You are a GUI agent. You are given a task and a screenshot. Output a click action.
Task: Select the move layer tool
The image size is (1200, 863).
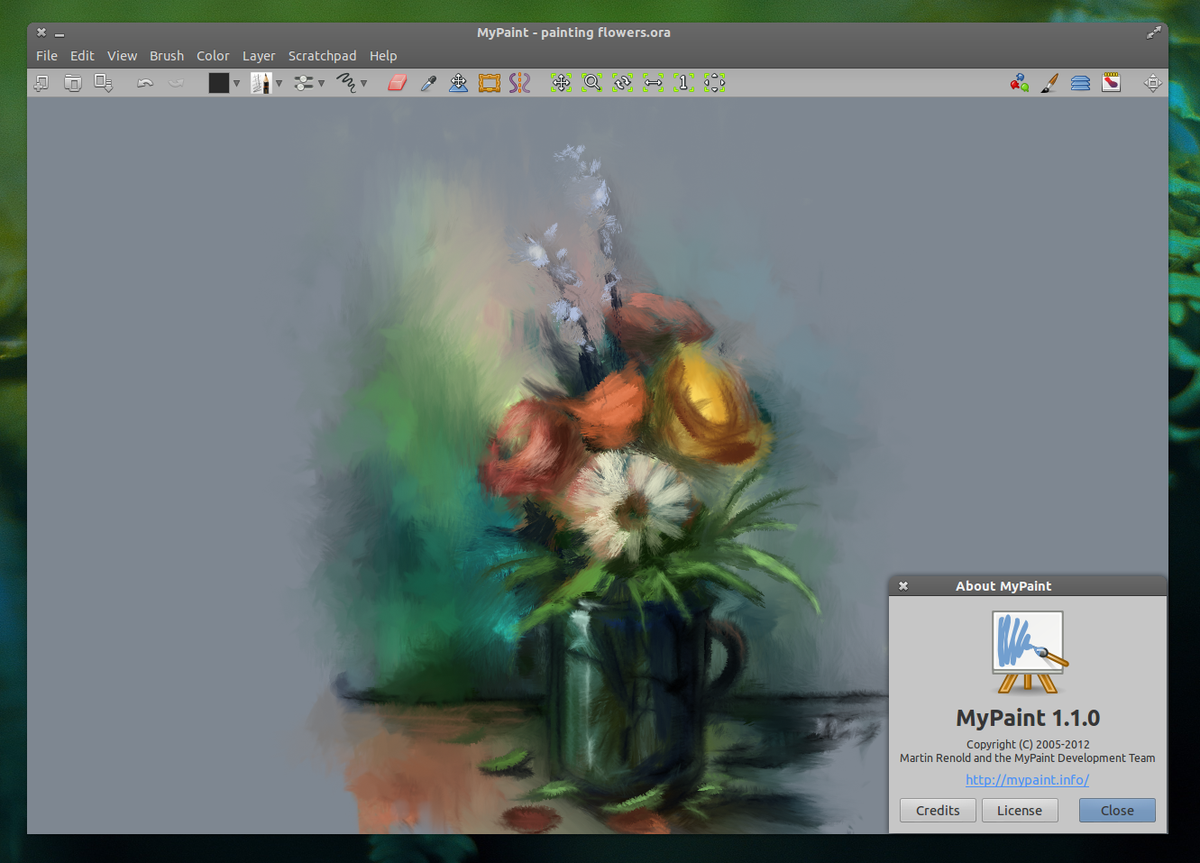tap(458, 83)
